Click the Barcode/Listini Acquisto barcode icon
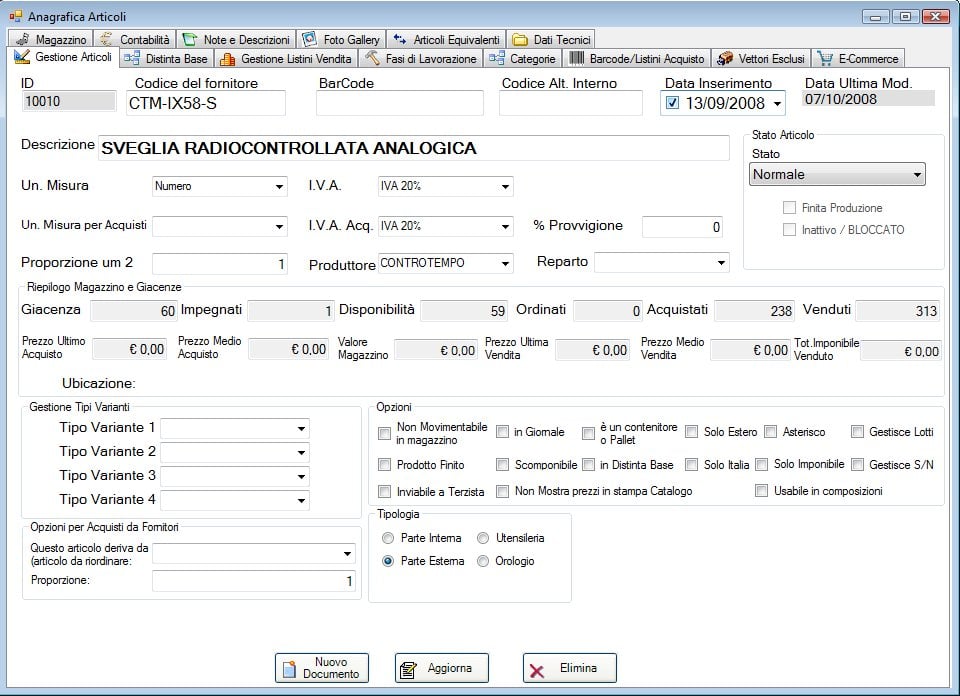960x696 pixels. 578,59
